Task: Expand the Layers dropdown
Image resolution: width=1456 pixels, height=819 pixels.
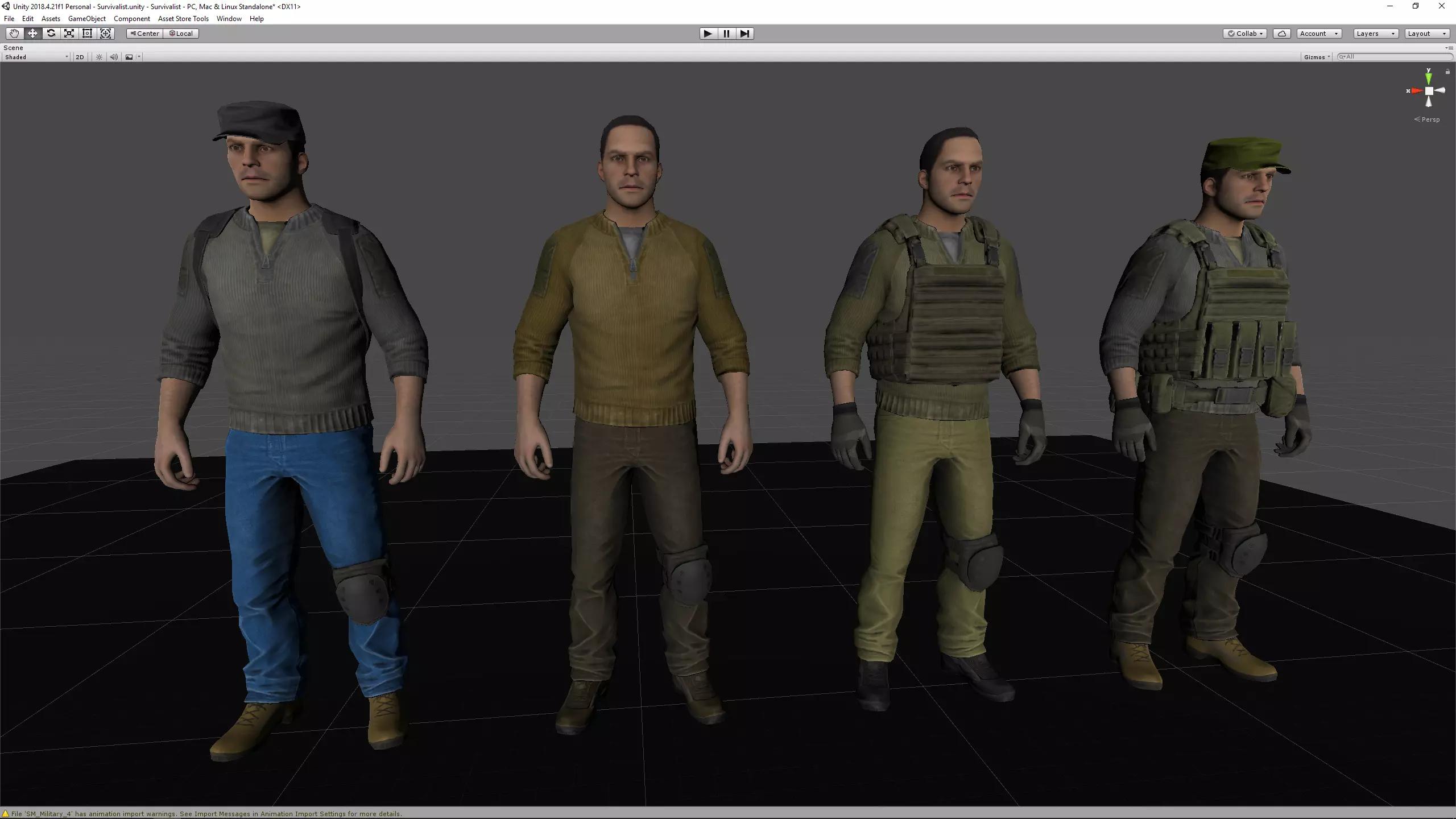Action: pyautogui.click(x=1375, y=34)
